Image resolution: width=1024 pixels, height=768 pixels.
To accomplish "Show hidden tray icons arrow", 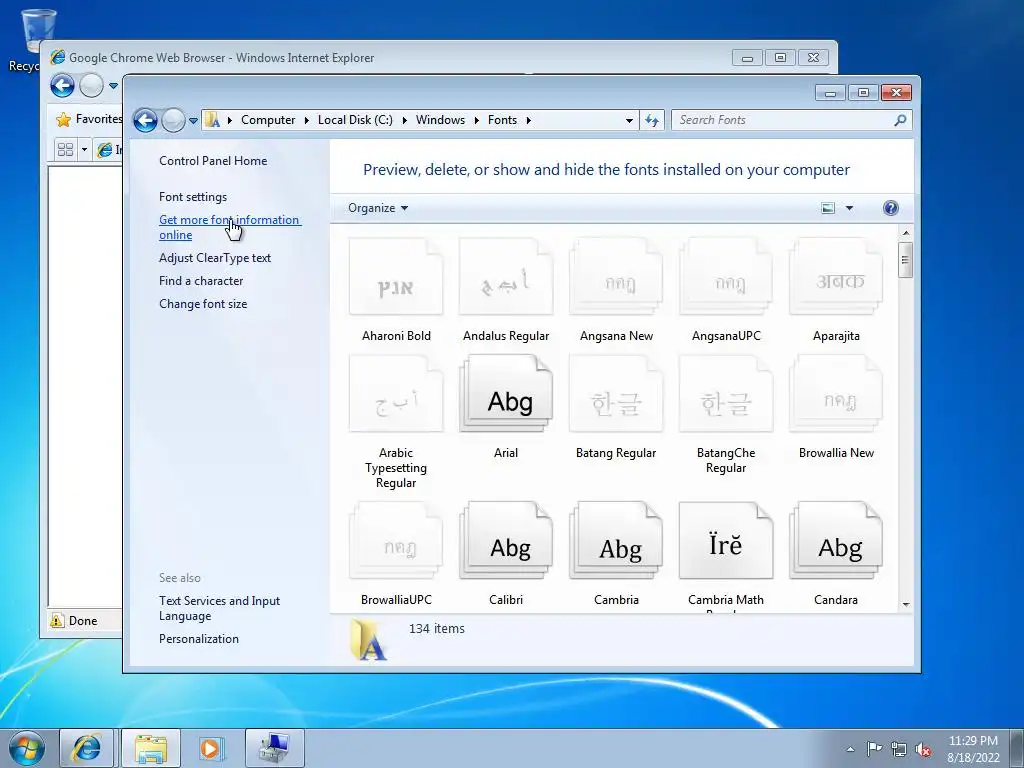I will [x=850, y=749].
